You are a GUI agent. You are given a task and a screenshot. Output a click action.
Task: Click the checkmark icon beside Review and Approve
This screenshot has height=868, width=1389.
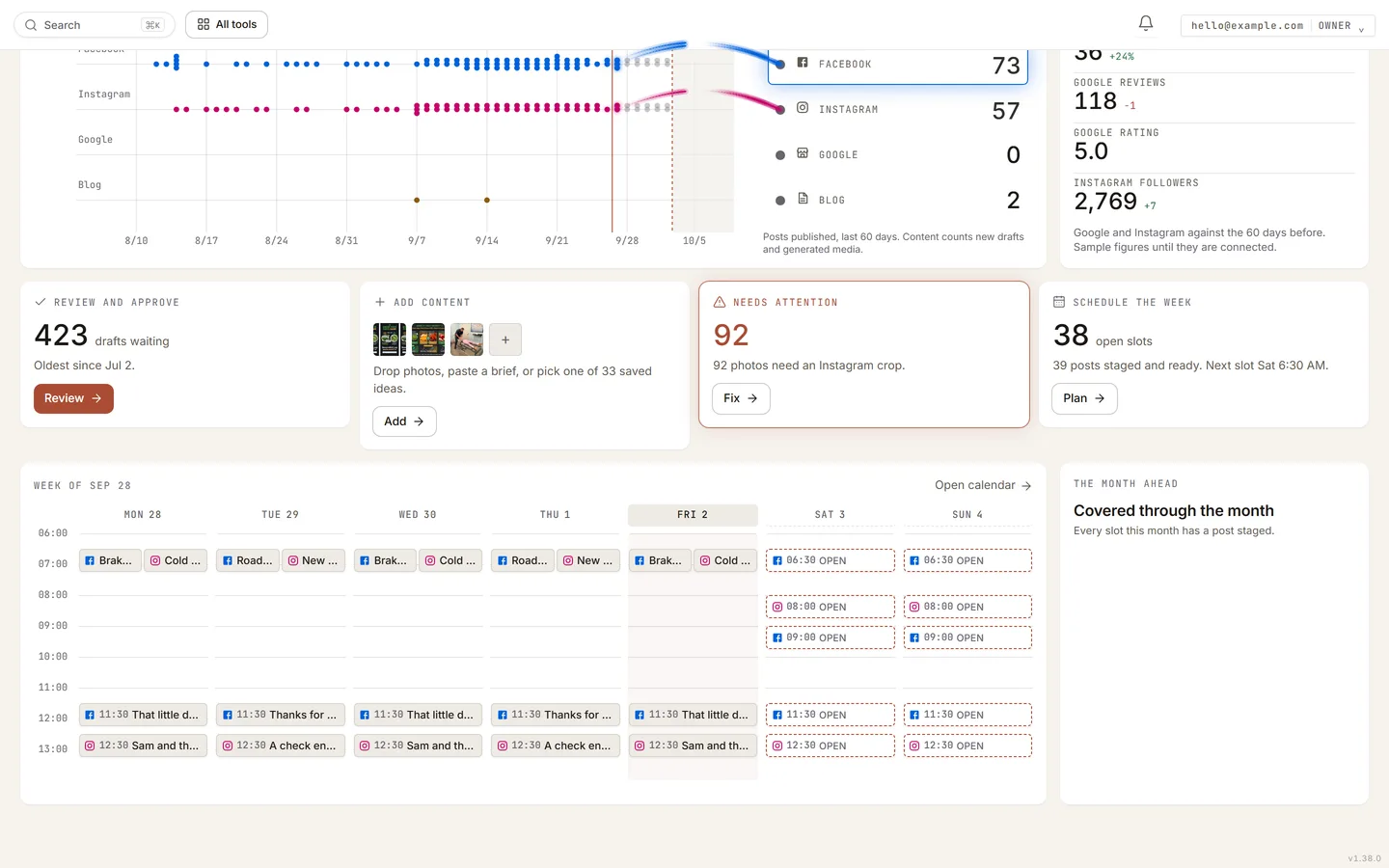pyautogui.click(x=41, y=302)
